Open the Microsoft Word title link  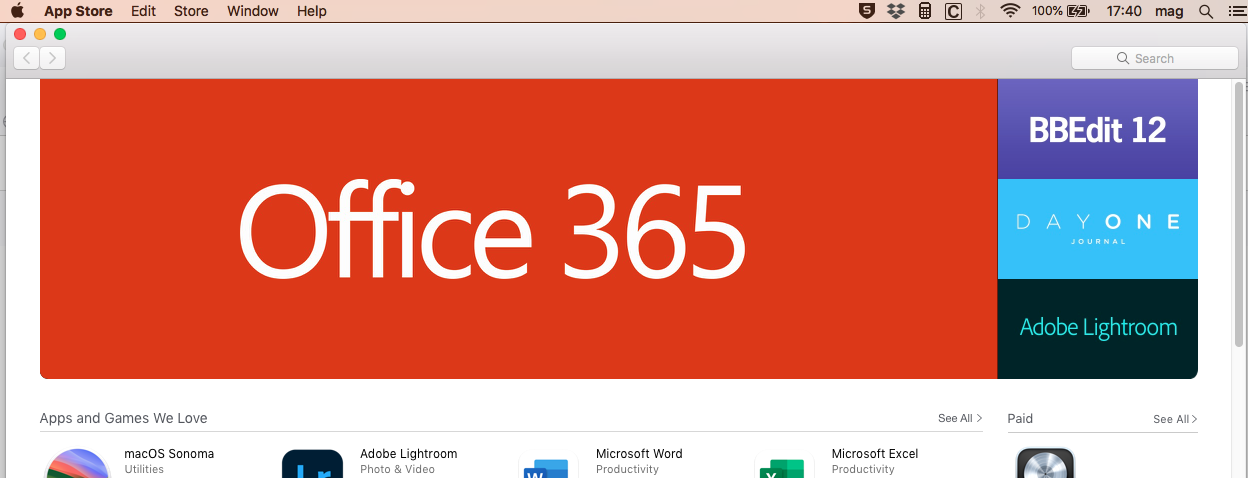tap(639, 453)
